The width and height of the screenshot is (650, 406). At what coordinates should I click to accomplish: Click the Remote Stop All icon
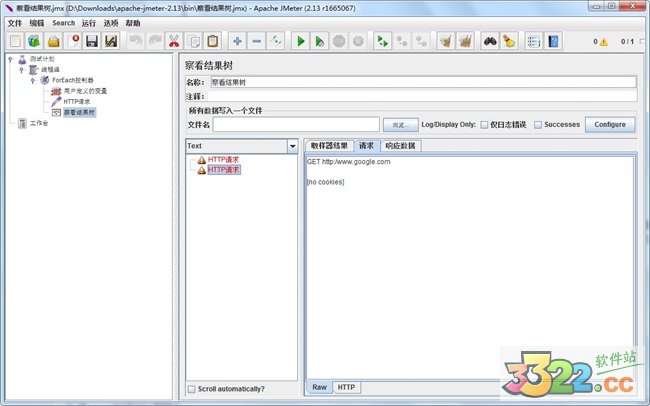click(x=402, y=41)
